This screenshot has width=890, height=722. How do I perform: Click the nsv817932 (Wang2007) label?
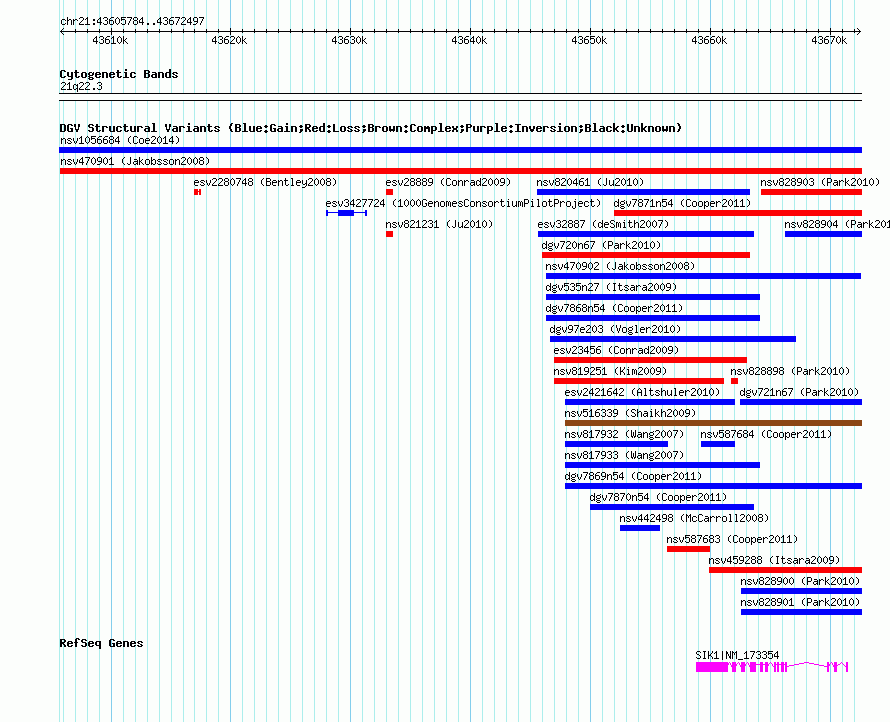coord(624,434)
